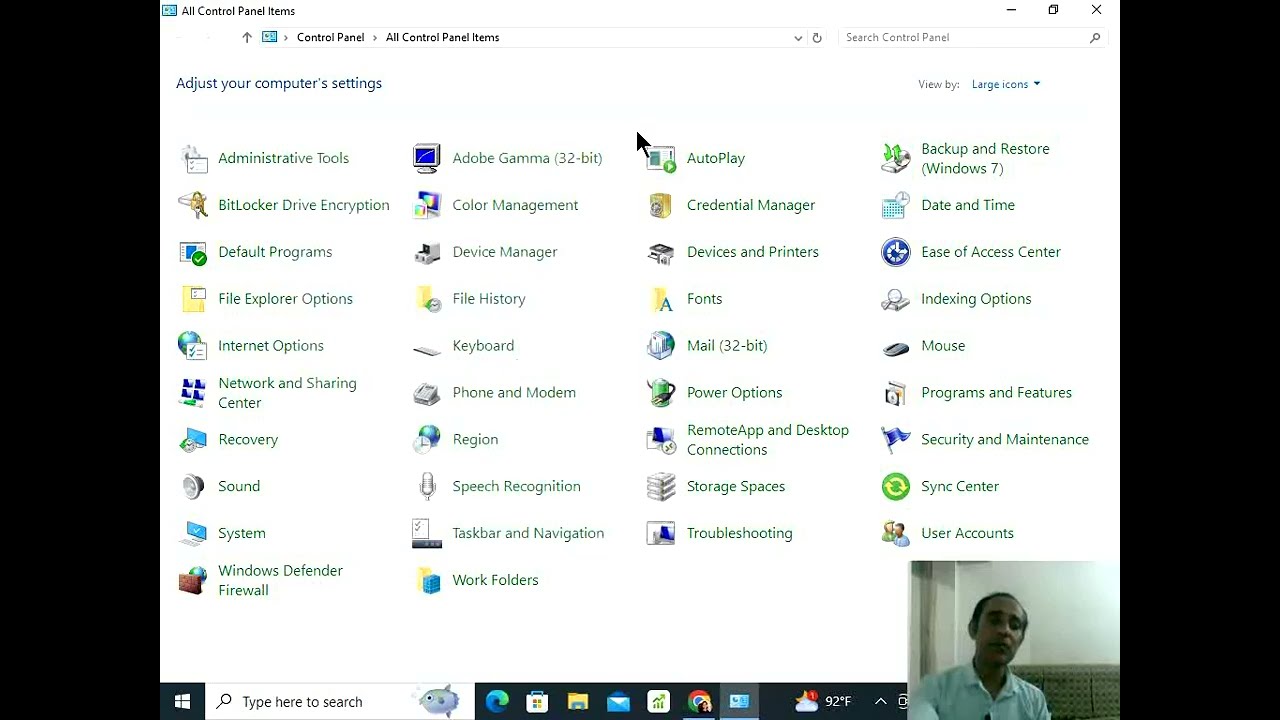Click the search magnifier icon
The height and width of the screenshot is (720, 1280).
(1095, 38)
